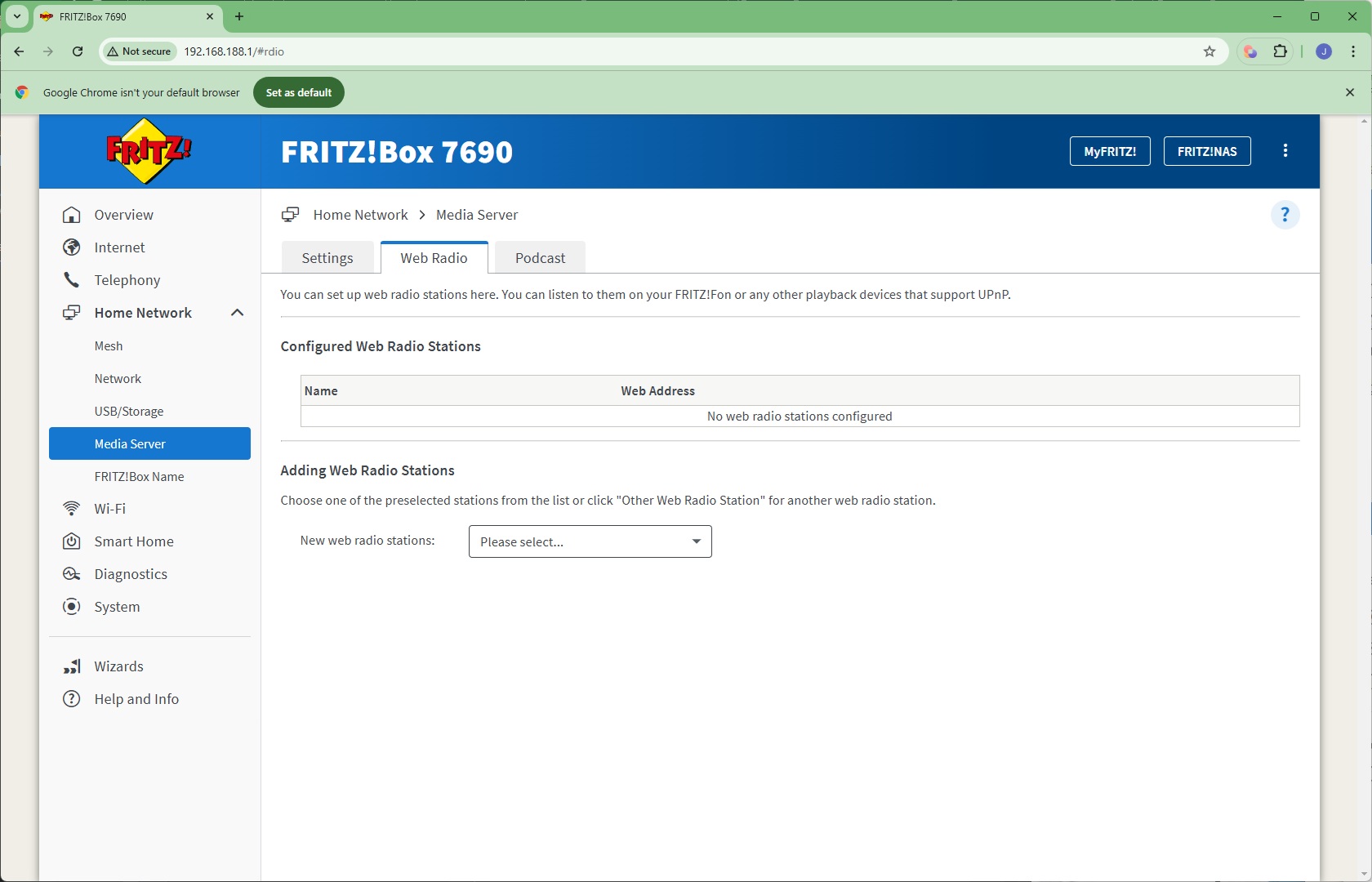This screenshot has height=882, width=1372.
Task: Click the Configured Web Radio Stations heading
Action: 381,346
